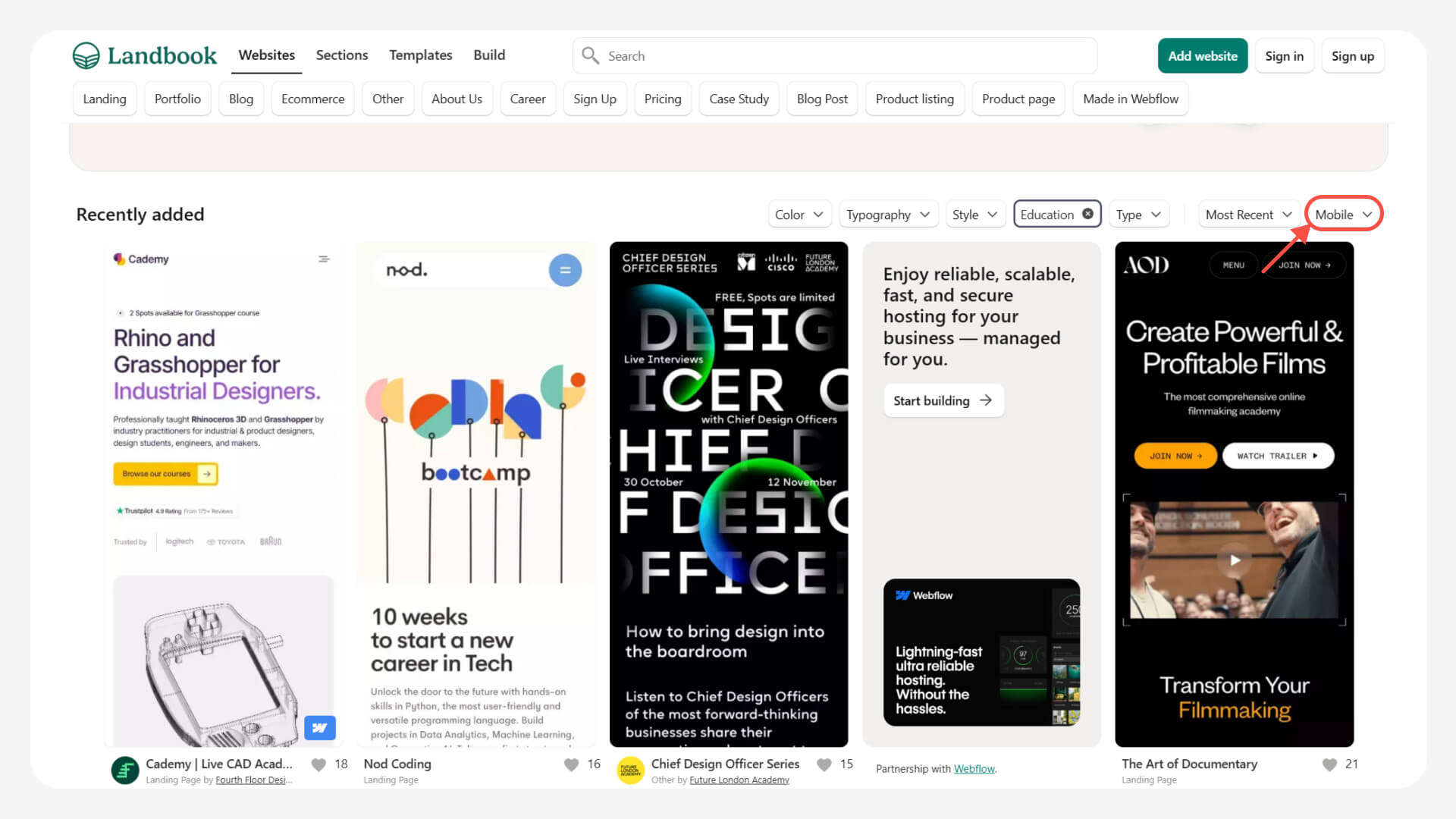
Task: Switch to the Websites tab
Action: pos(266,55)
